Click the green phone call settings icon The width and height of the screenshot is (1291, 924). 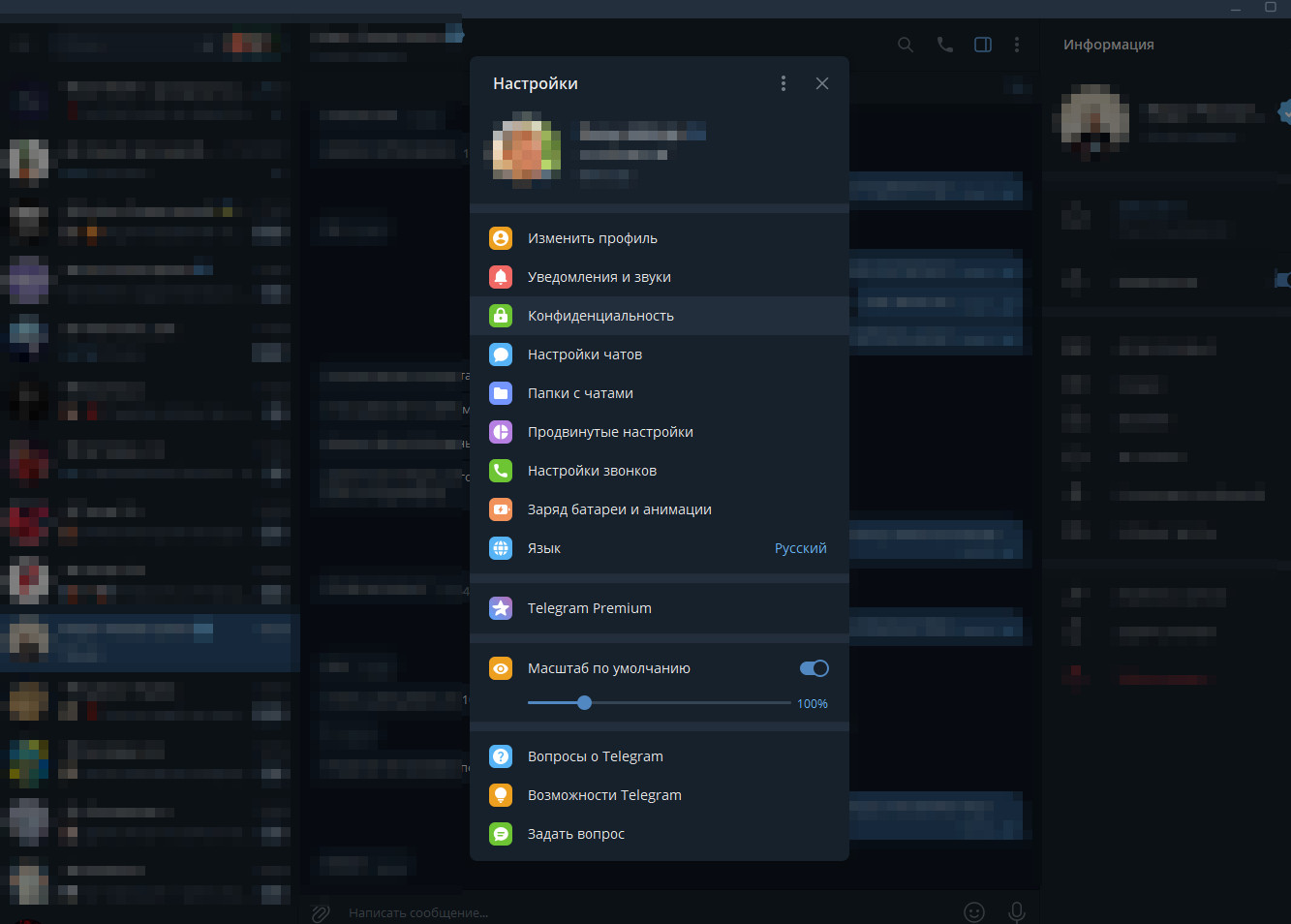point(501,471)
